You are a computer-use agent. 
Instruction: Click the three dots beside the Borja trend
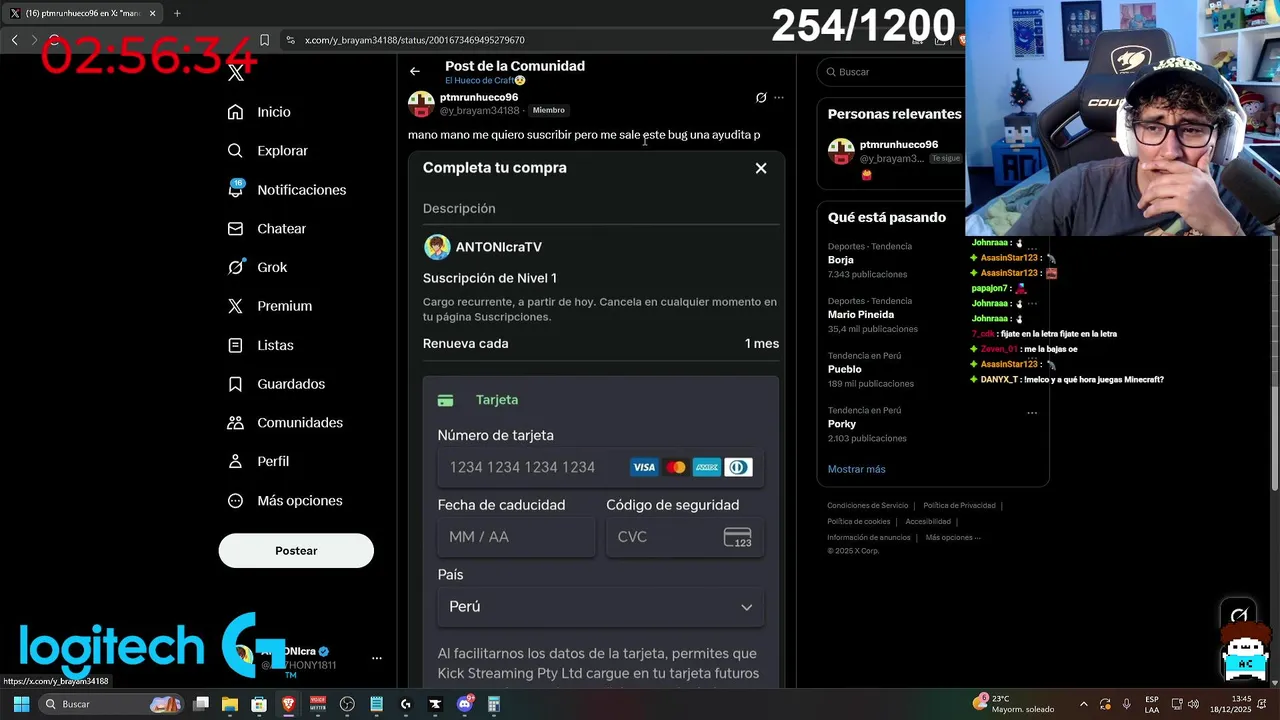click(x=1032, y=248)
